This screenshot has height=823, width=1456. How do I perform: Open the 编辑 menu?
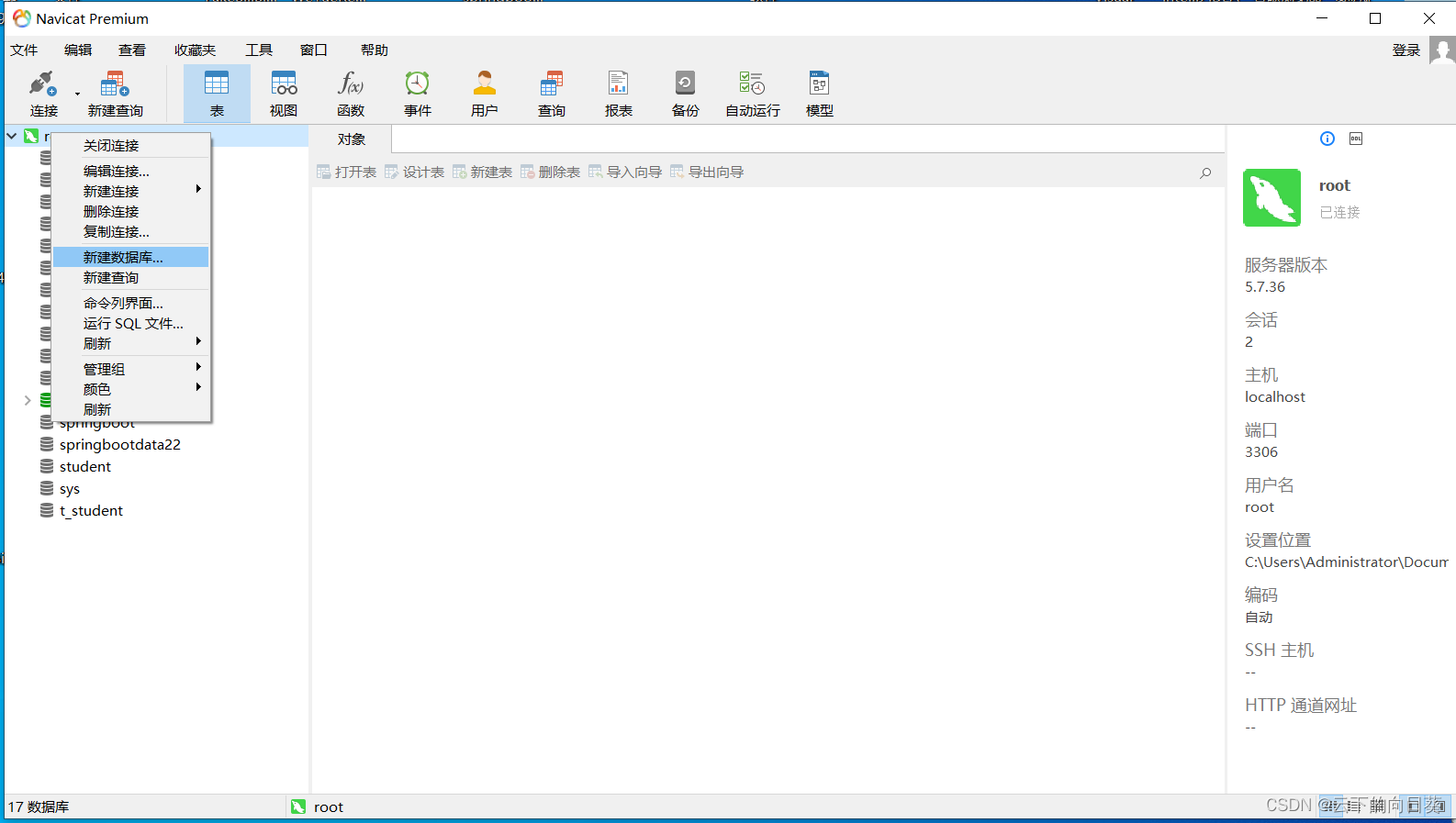click(x=78, y=50)
